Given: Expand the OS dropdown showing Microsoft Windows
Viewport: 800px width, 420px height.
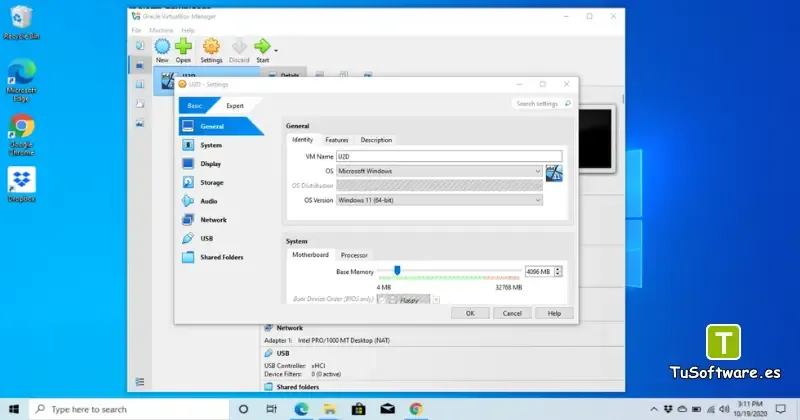Looking at the screenshot, I should point(439,171).
